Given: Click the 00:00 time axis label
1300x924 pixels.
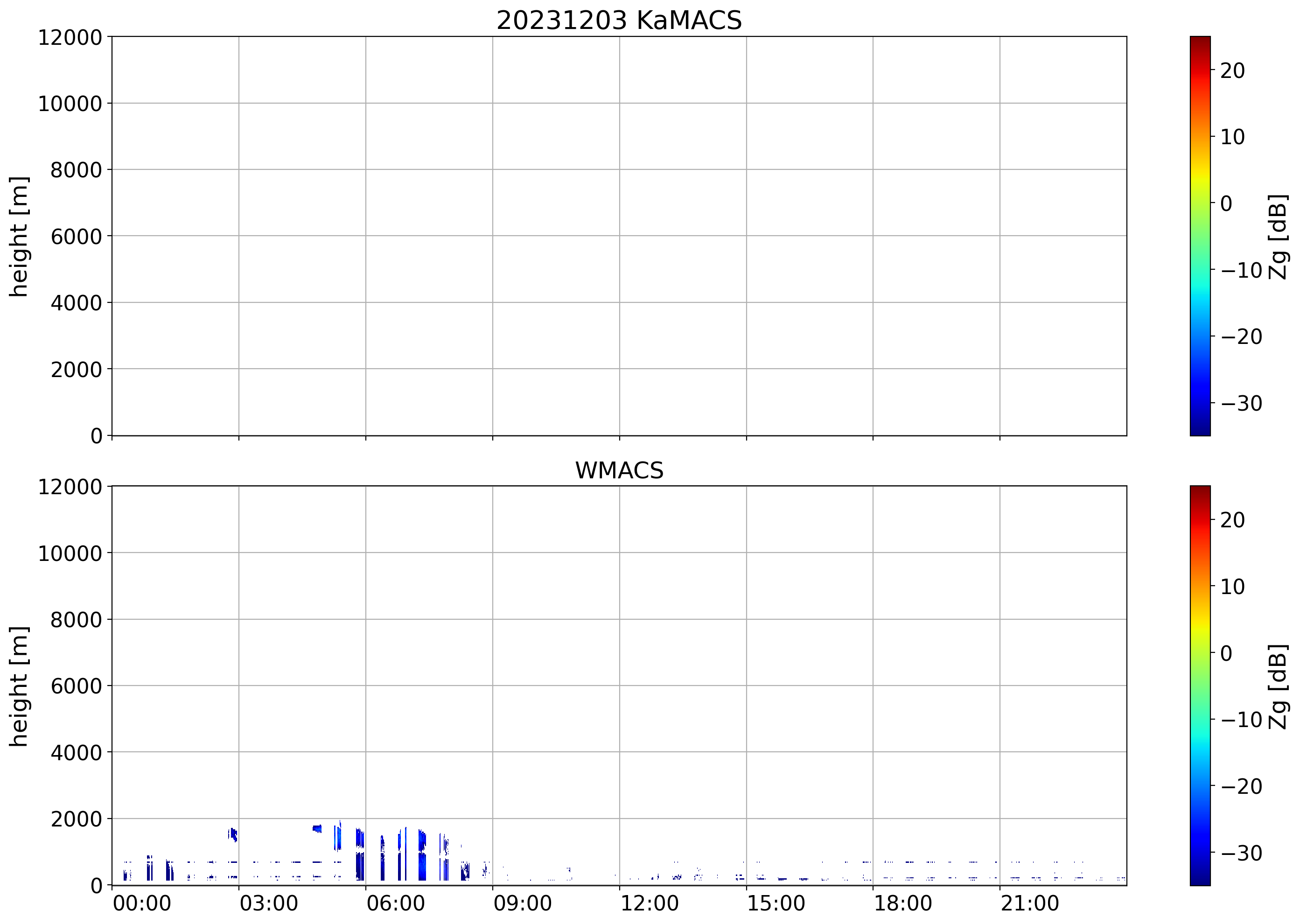Looking at the screenshot, I should click(x=142, y=903).
